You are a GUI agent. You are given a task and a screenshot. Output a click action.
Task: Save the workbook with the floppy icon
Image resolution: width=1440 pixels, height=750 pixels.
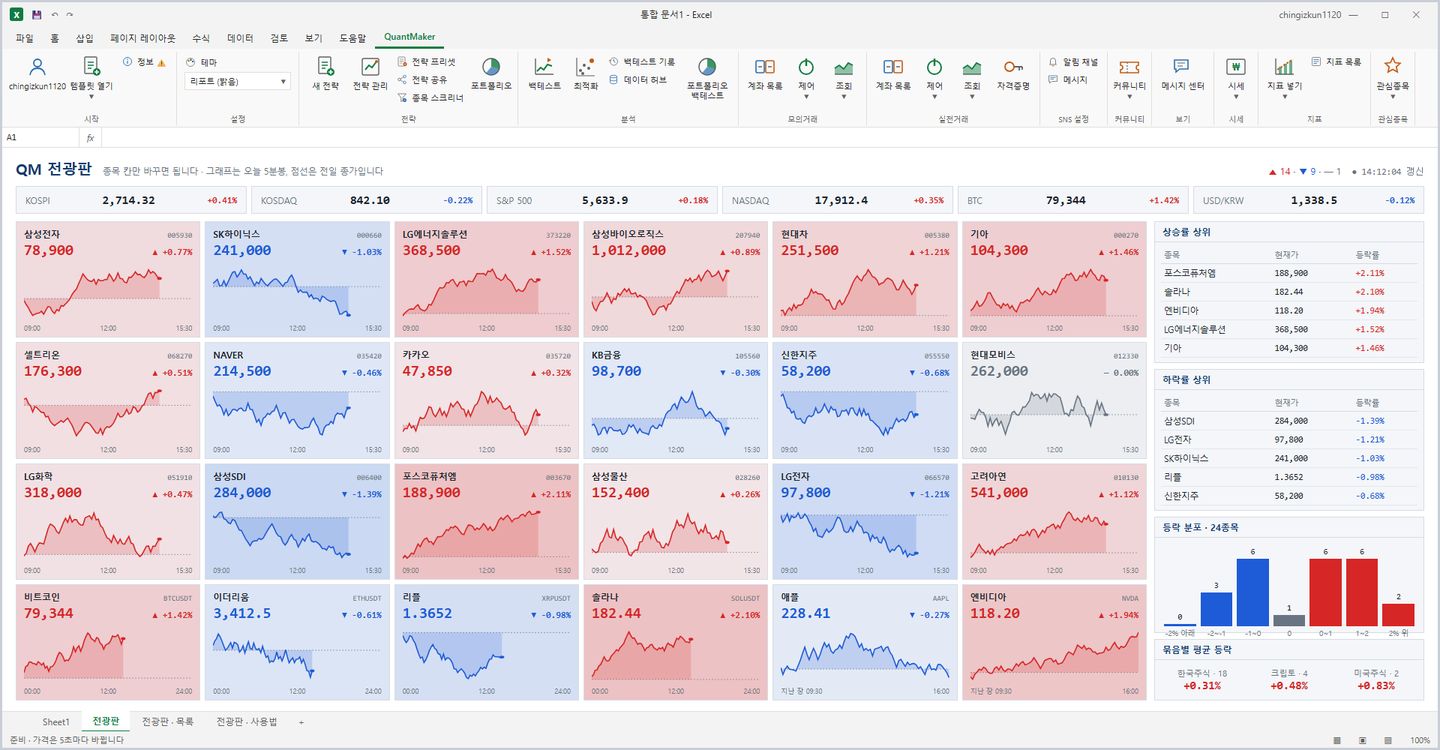pyautogui.click(x=37, y=15)
